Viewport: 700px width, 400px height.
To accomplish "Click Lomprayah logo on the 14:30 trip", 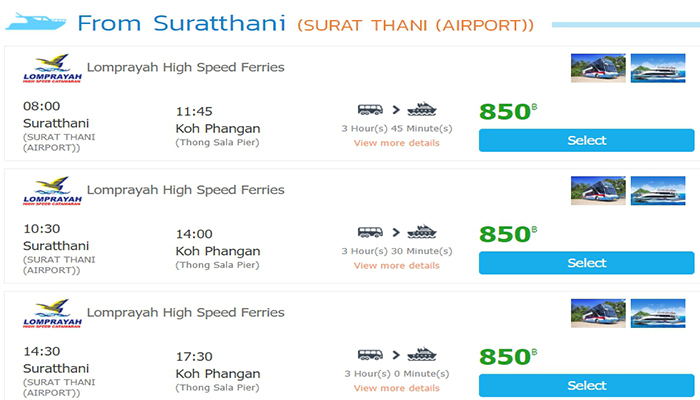I will (50, 315).
